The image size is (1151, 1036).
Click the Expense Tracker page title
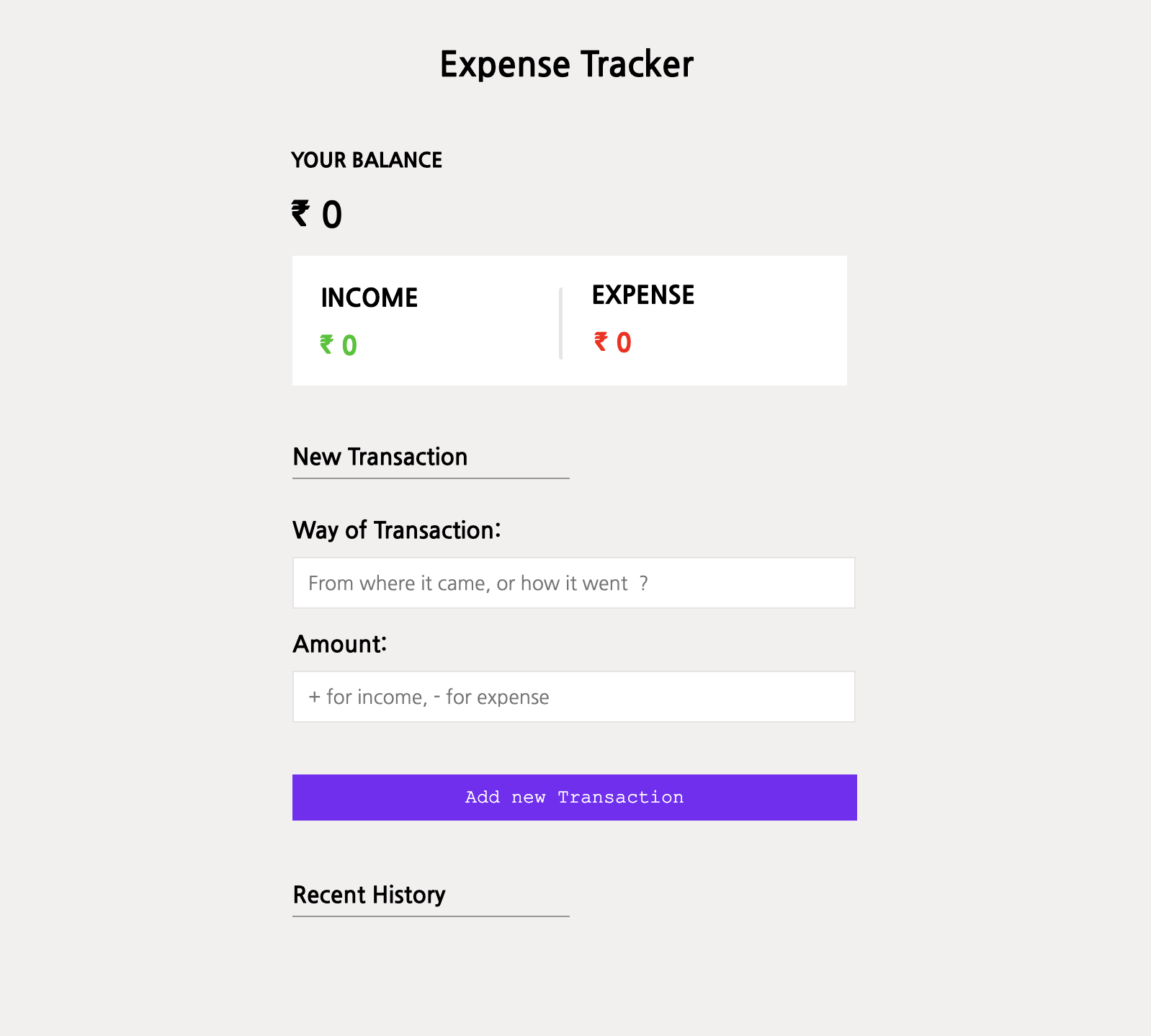(567, 64)
